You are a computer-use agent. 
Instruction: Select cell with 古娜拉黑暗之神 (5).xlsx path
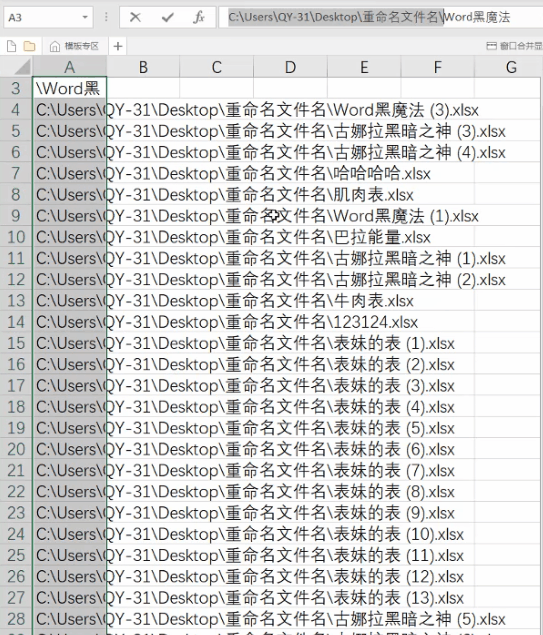coord(70,619)
